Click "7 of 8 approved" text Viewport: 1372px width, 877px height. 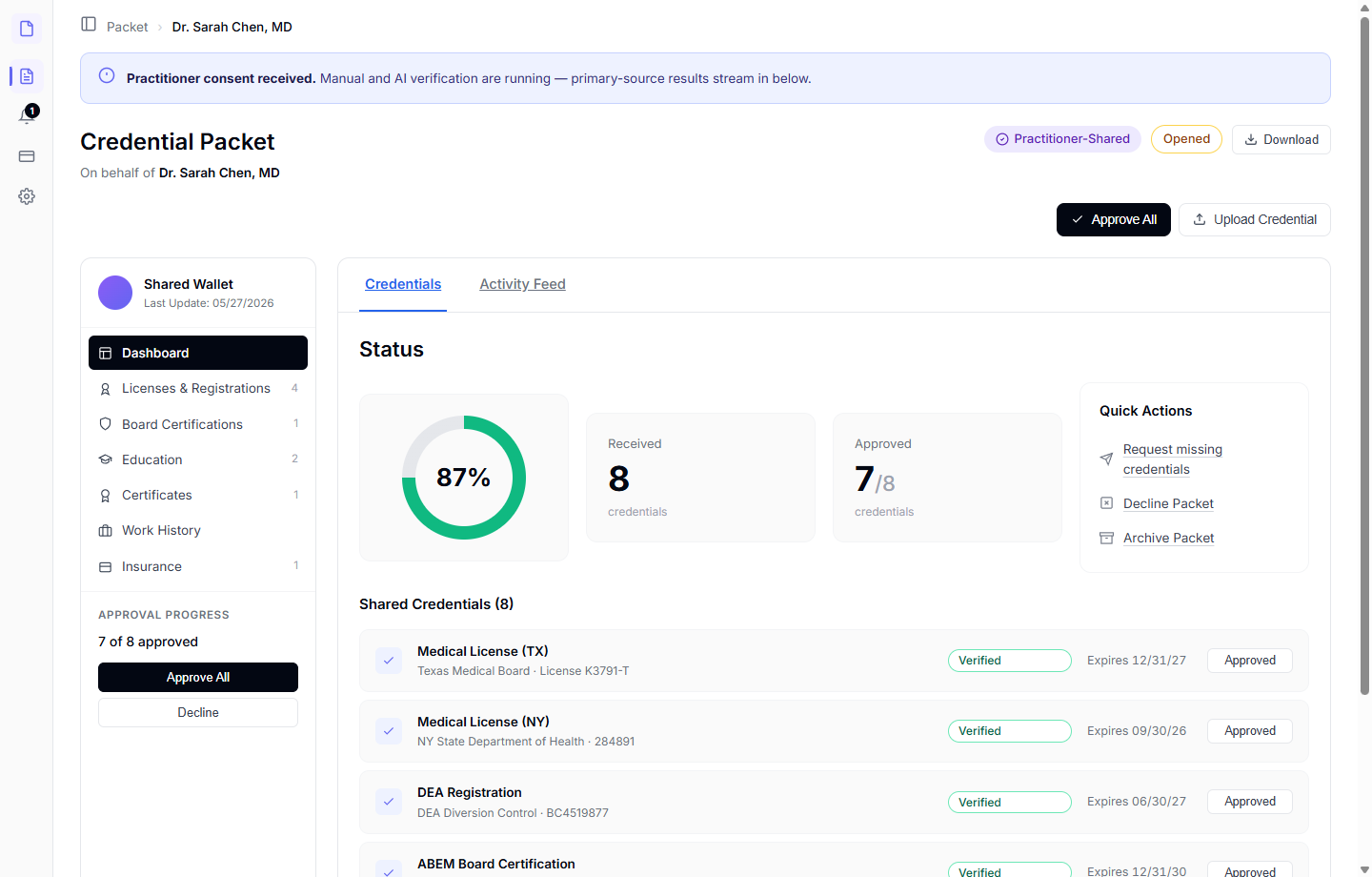148,642
